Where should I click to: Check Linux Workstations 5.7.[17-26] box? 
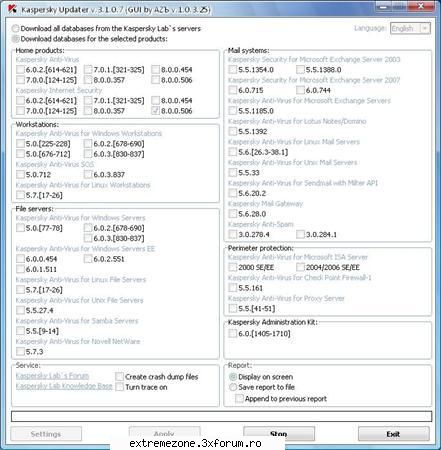point(20,195)
